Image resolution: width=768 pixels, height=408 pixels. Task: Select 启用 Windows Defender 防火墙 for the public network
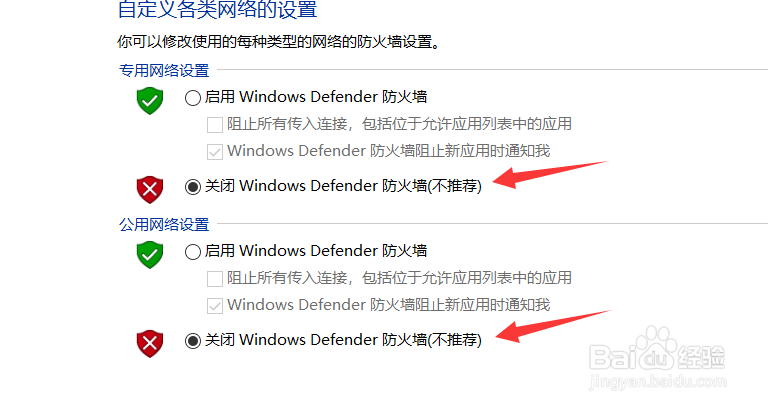(192, 252)
